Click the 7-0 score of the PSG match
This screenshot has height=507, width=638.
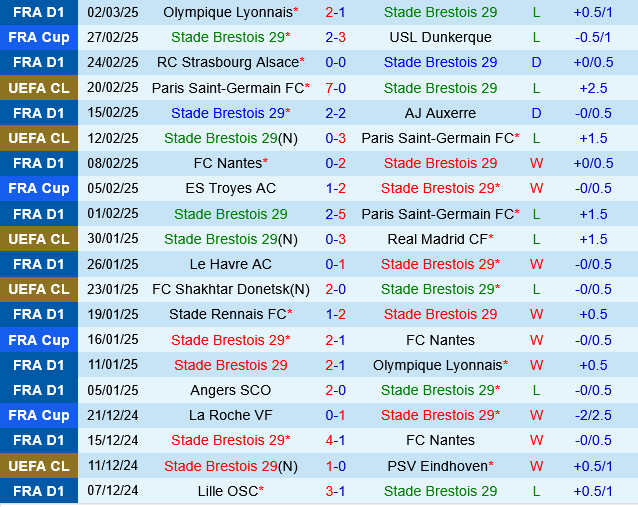click(335, 88)
